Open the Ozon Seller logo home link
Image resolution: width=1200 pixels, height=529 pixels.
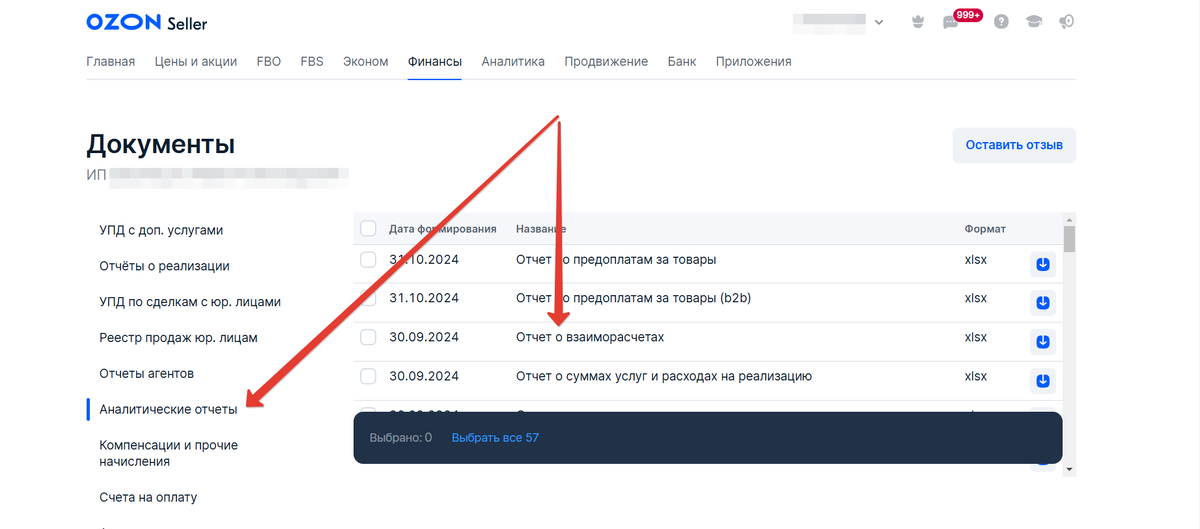[x=147, y=22]
